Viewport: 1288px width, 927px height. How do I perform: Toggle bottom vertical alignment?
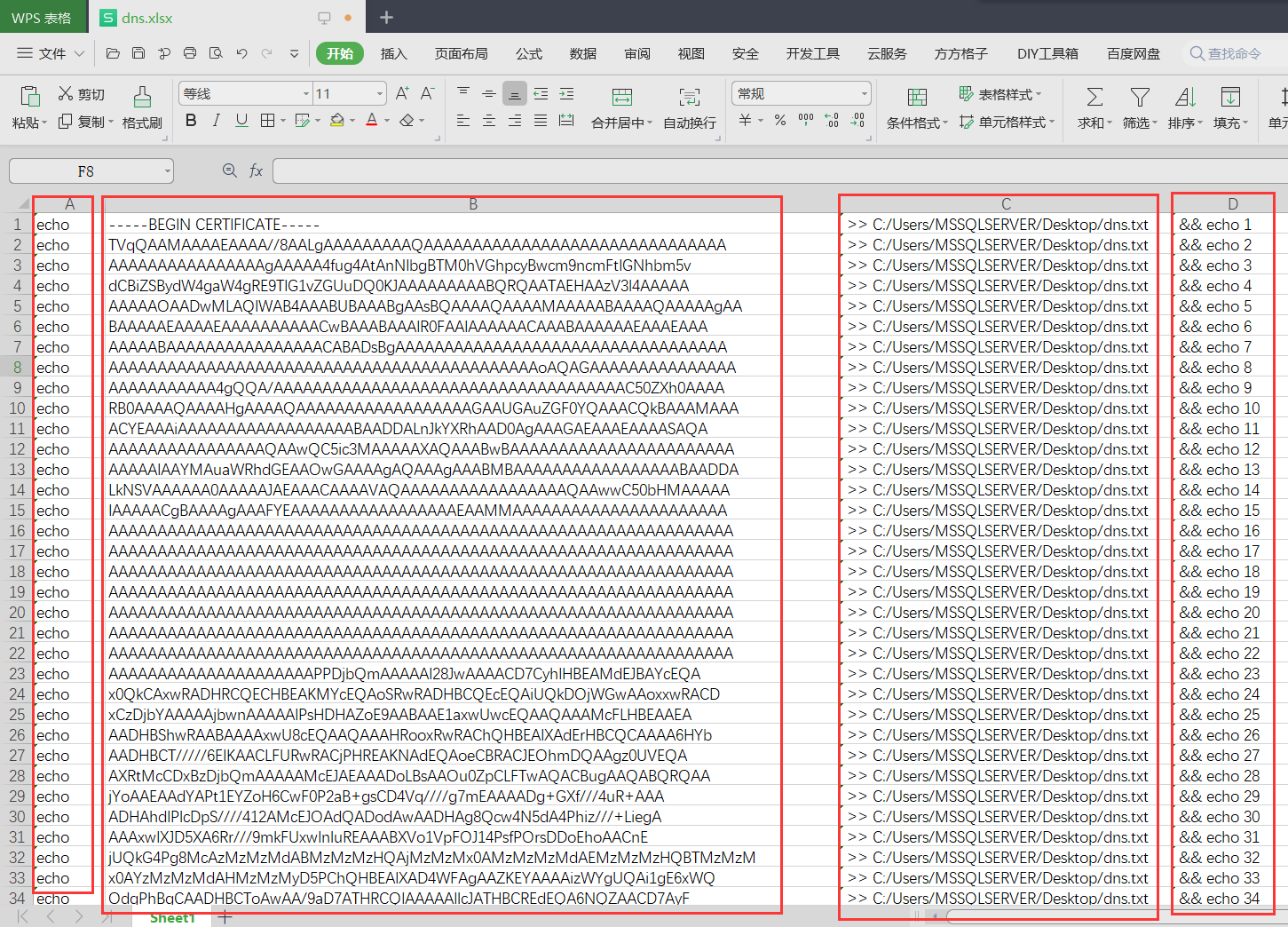[x=514, y=93]
